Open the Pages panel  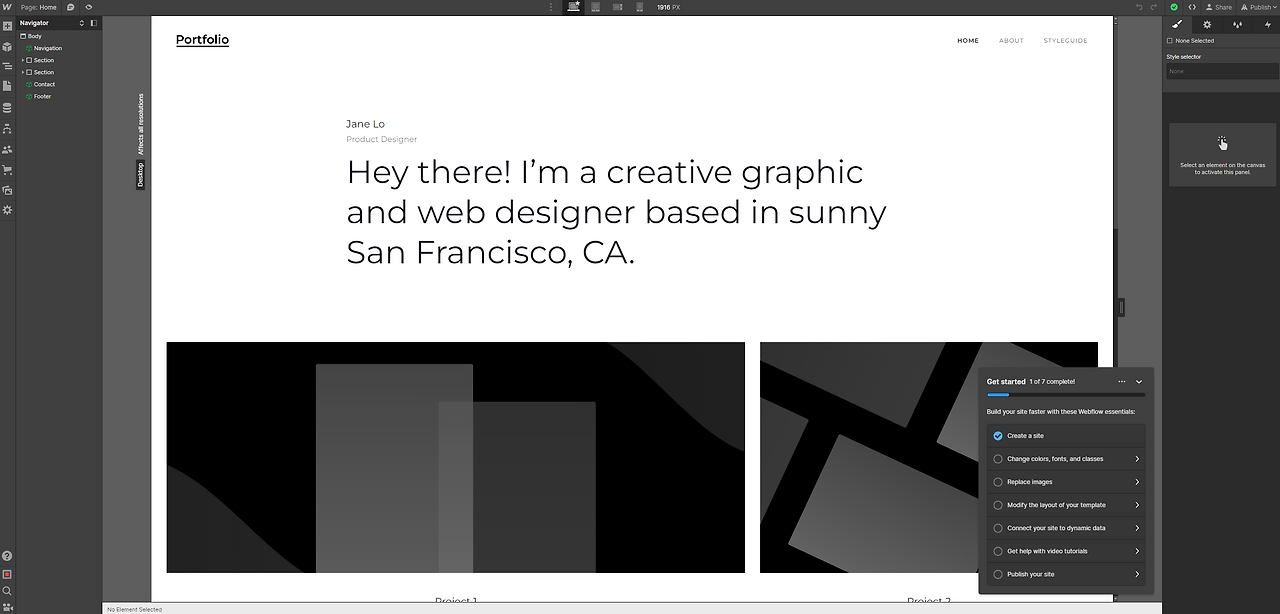coord(7,86)
